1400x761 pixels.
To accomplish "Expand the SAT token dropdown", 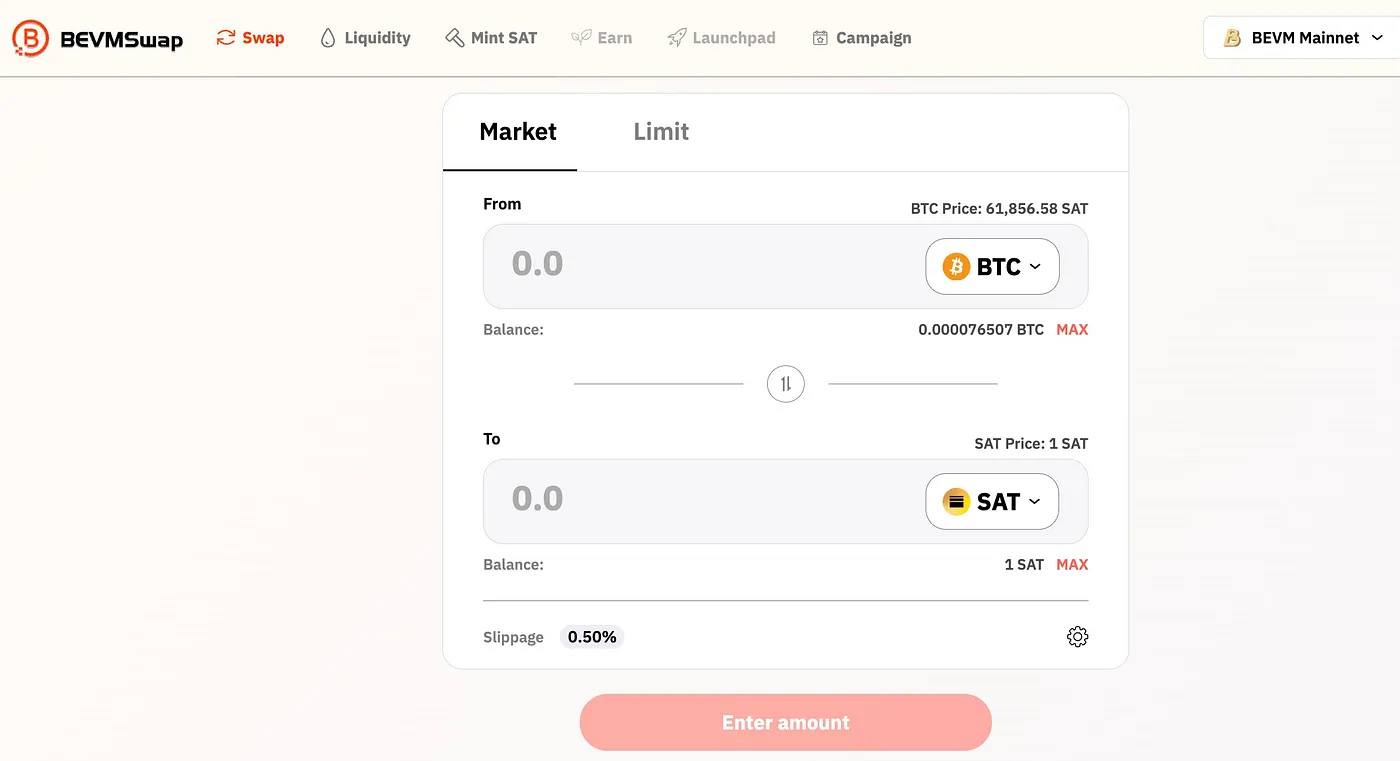I will pyautogui.click(x=992, y=501).
